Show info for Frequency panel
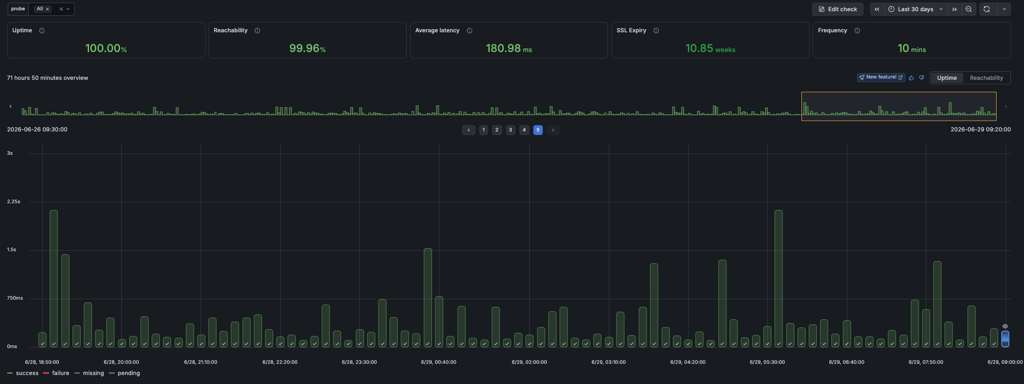 click(857, 31)
